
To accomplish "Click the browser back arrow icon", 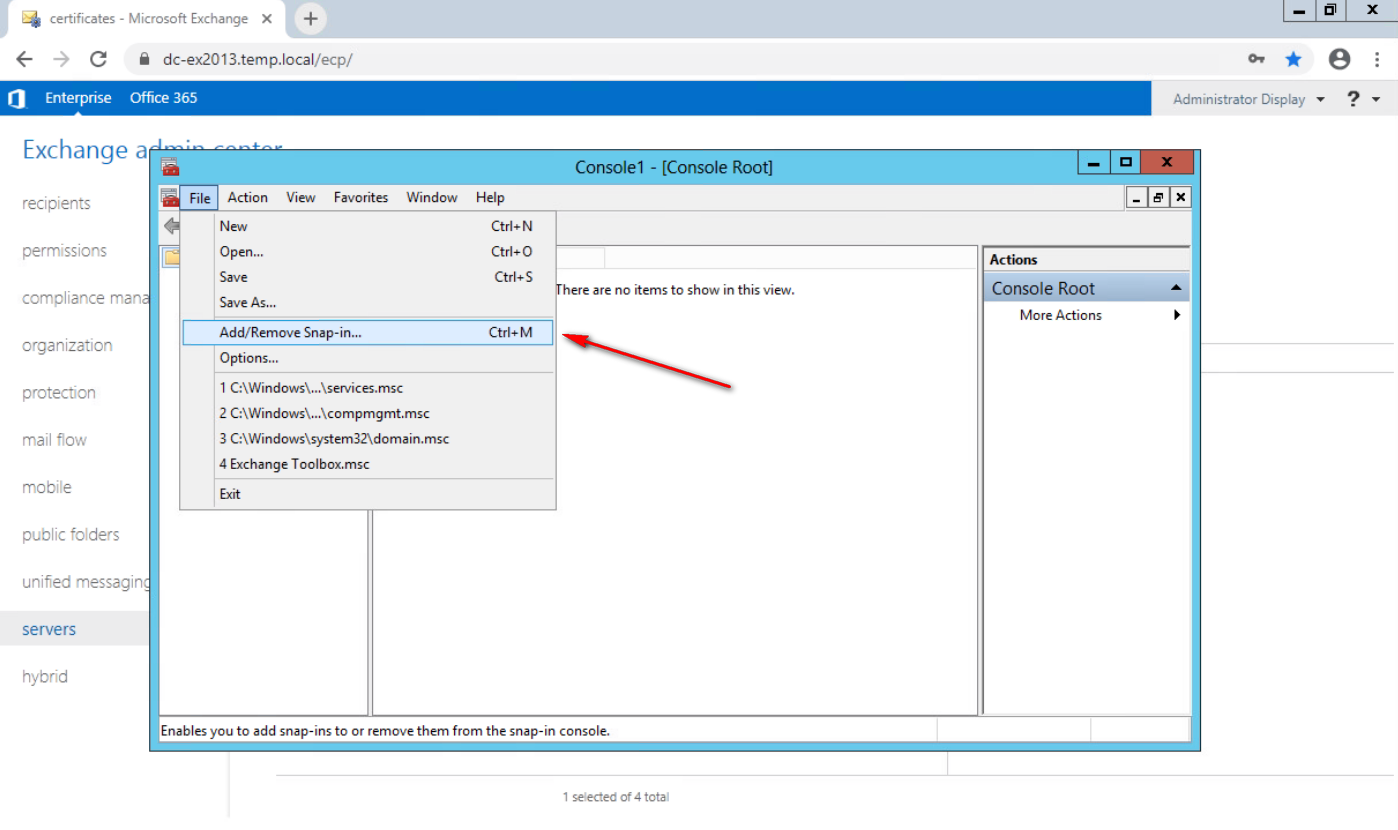I will point(25,59).
